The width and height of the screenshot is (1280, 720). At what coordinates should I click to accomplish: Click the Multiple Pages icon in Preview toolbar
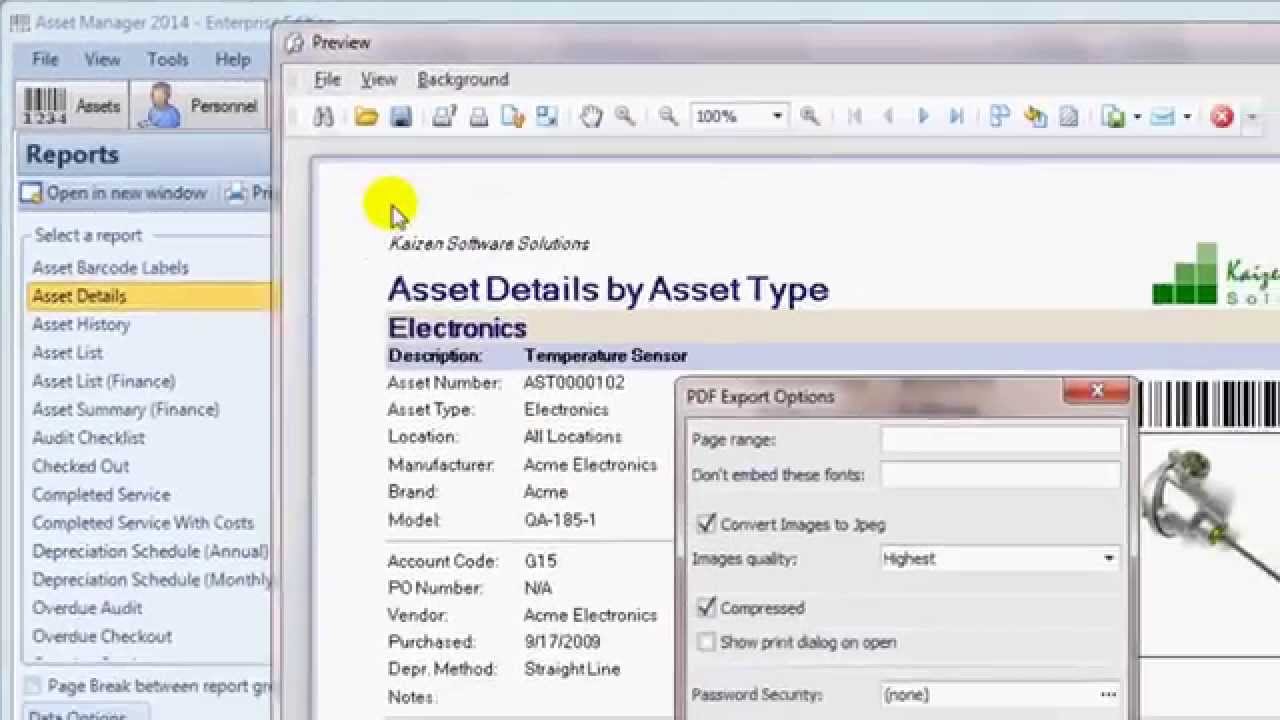[1000, 117]
